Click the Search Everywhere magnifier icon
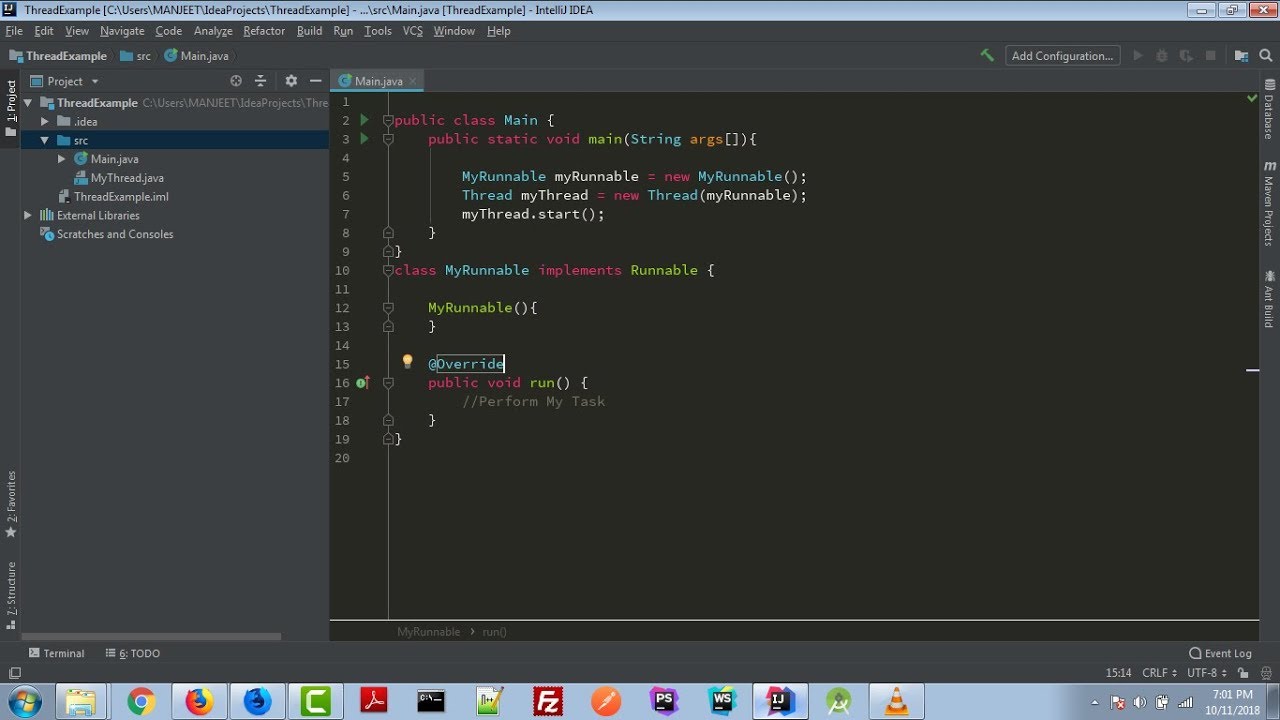Viewport: 1280px width, 720px height. click(1266, 56)
